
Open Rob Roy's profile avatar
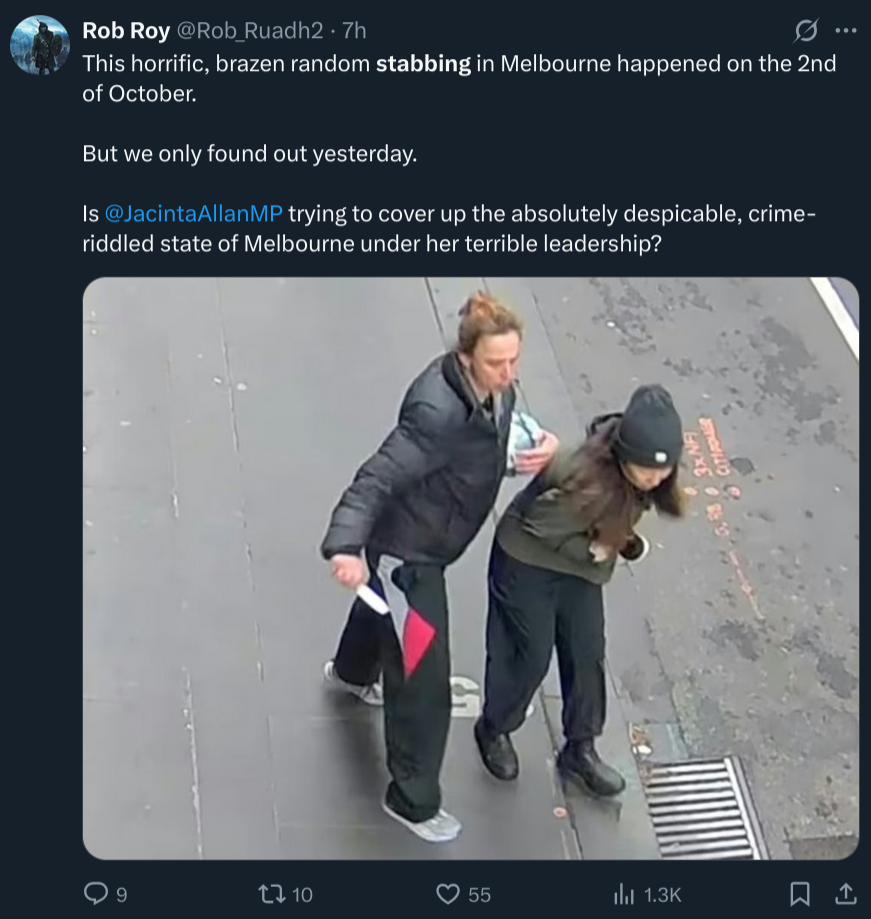click(40, 45)
